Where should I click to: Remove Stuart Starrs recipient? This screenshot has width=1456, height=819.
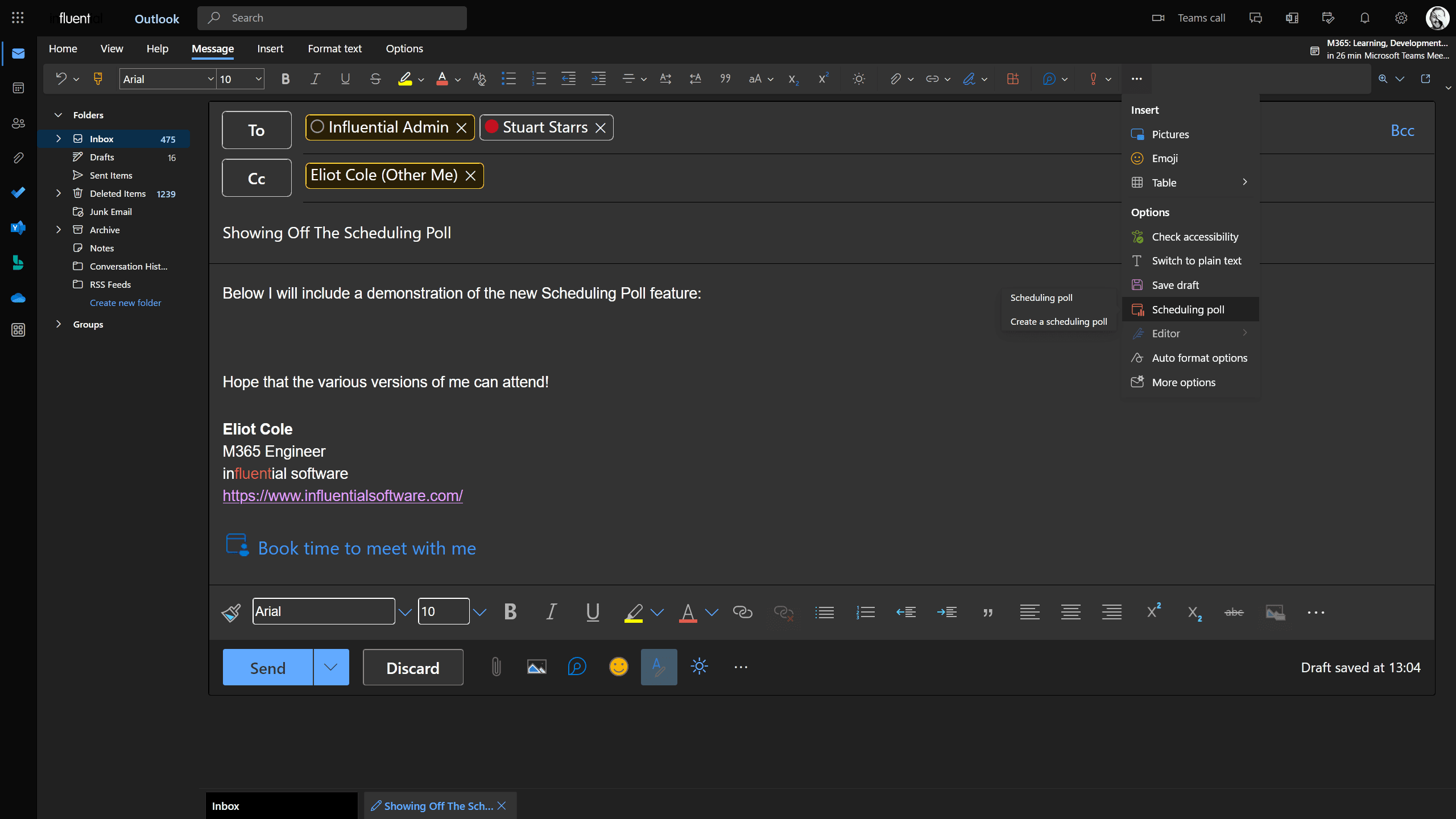click(x=601, y=128)
